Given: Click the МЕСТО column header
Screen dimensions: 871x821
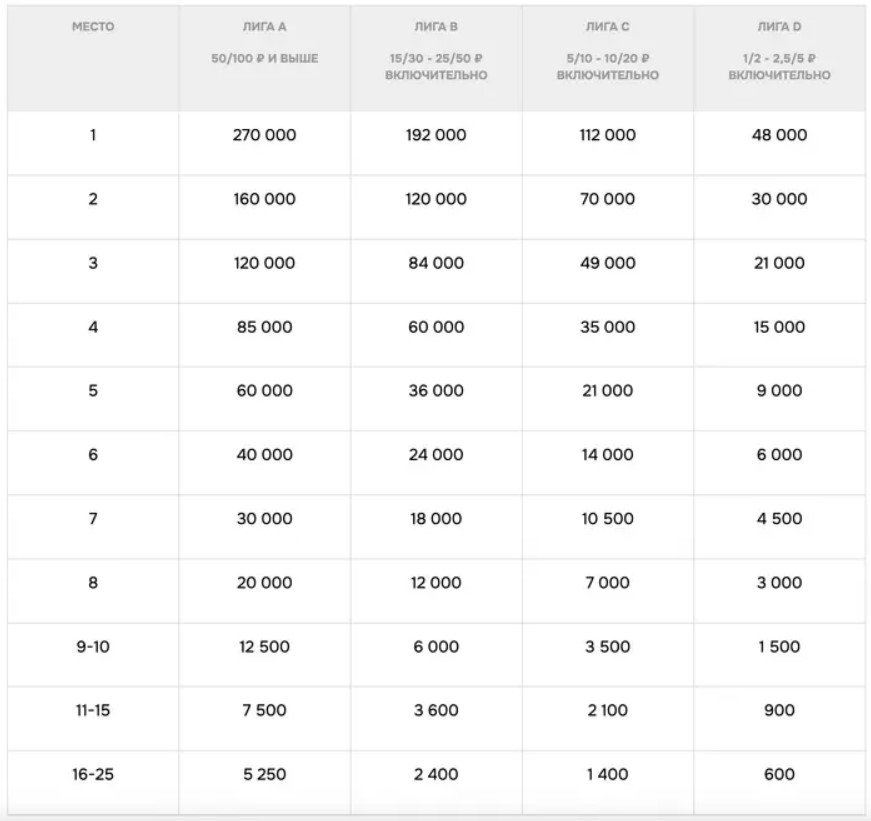Looking at the screenshot, I should (x=93, y=27).
